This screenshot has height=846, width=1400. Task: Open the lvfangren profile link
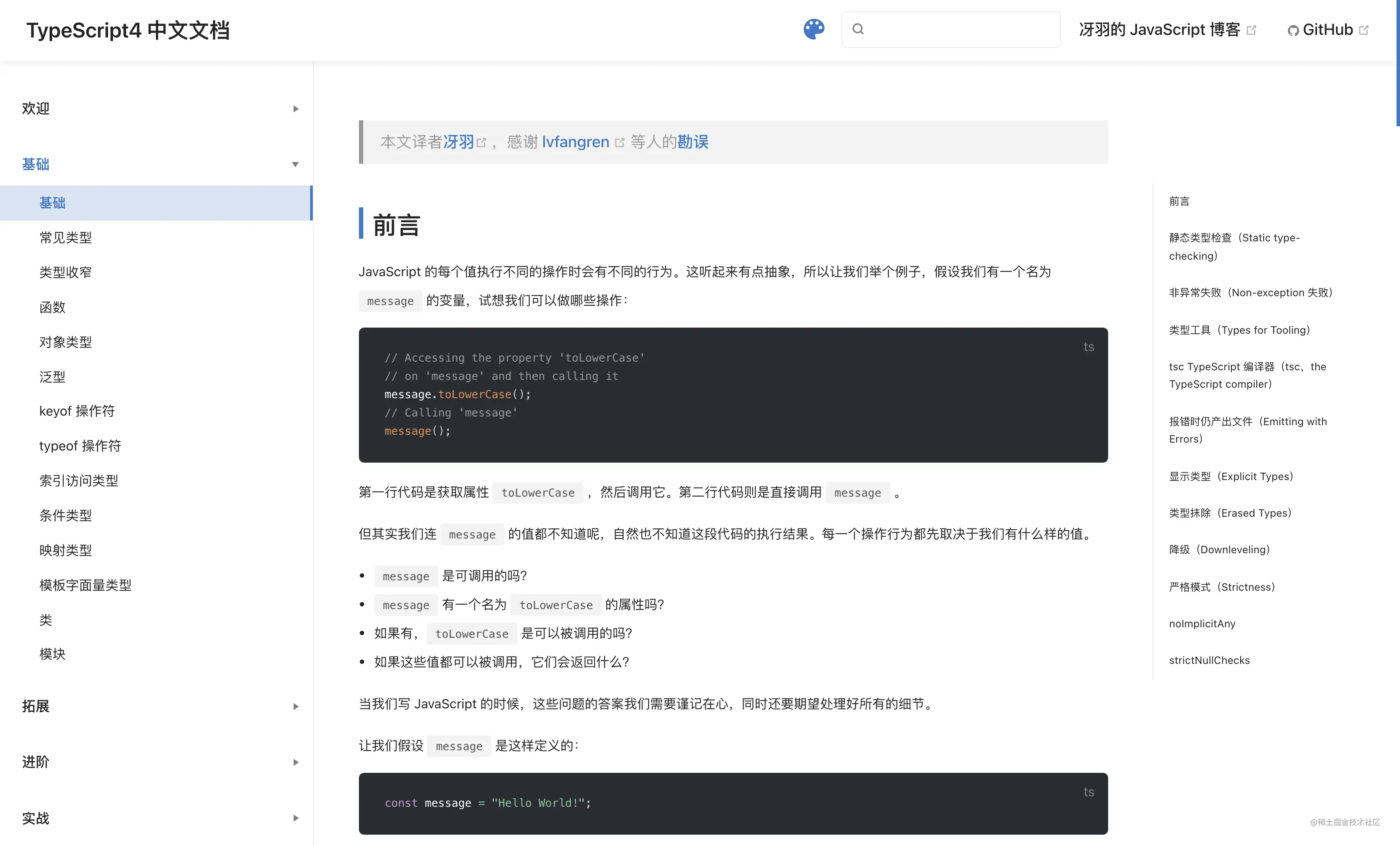[575, 142]
